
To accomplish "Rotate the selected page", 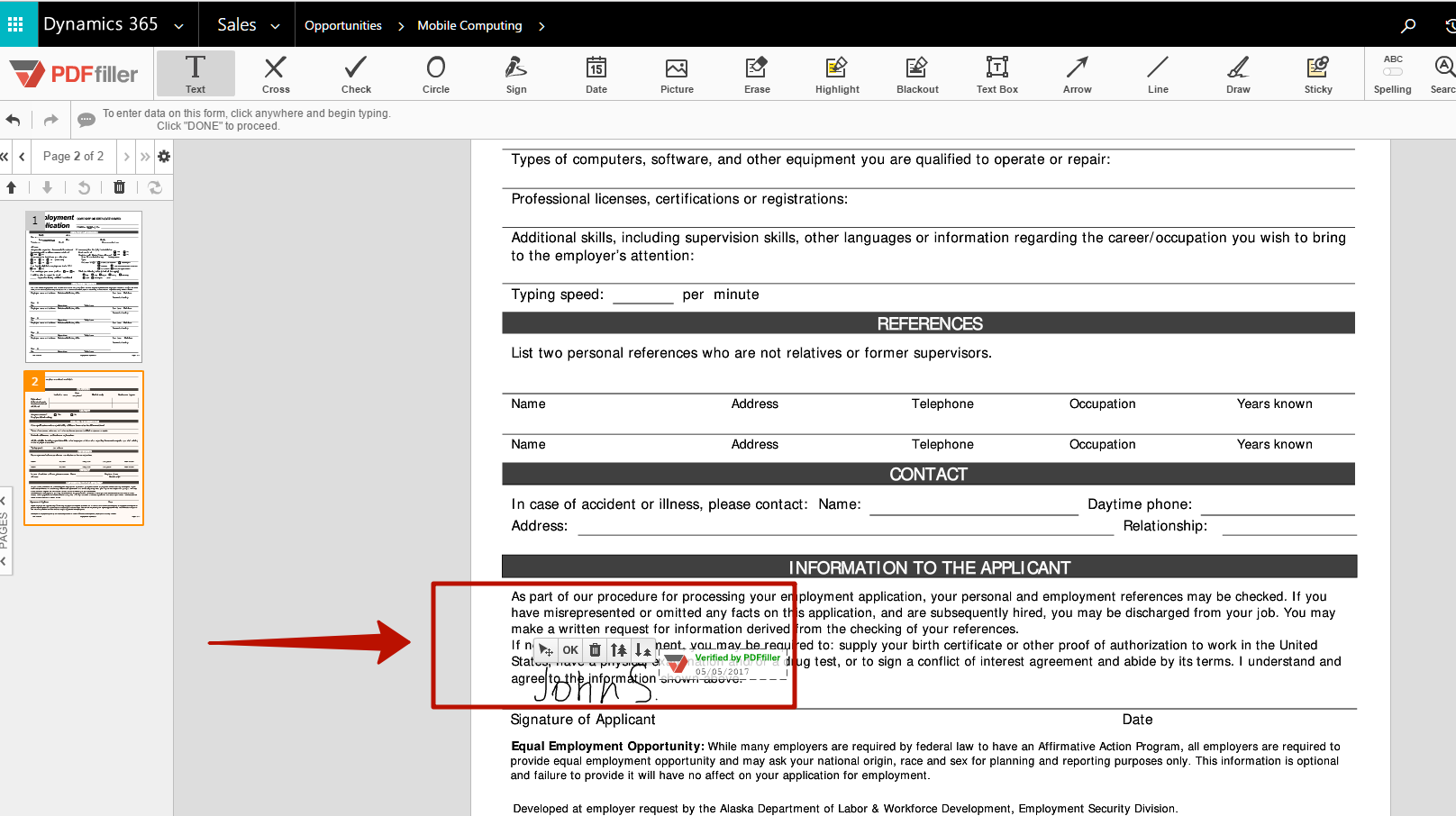I will coord(84,187).
